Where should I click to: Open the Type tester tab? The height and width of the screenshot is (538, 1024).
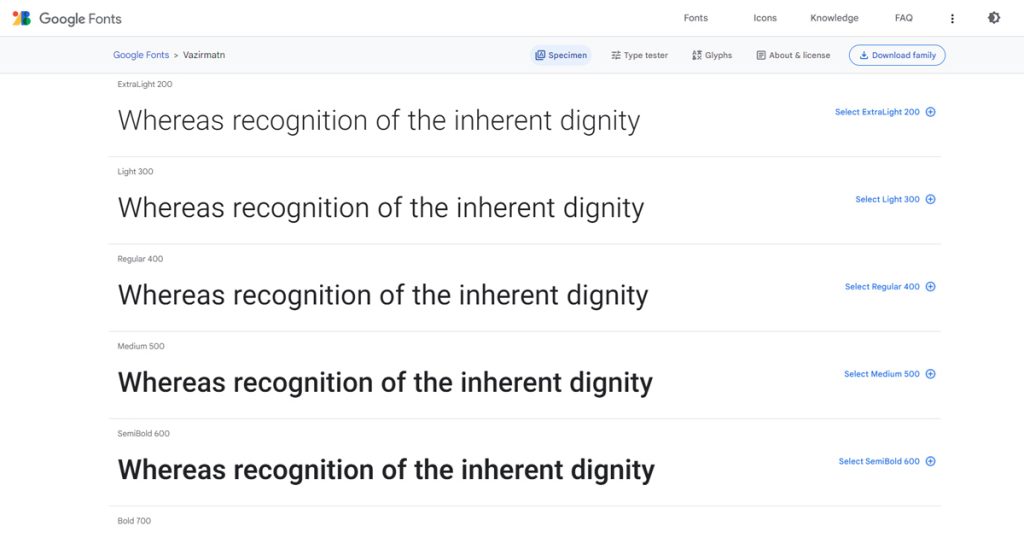[639, 55]
